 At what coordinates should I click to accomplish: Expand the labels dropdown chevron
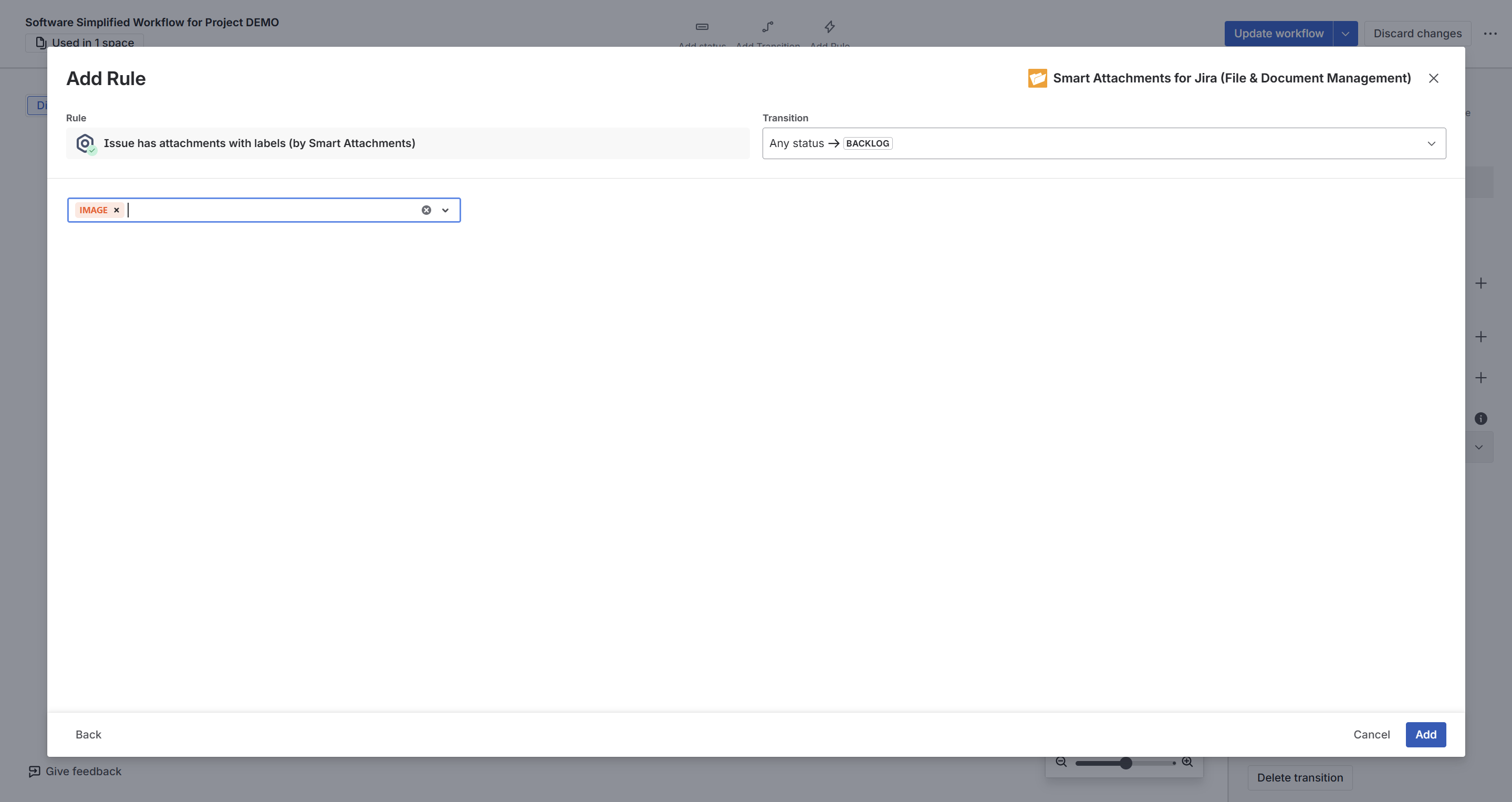(445, 210)
